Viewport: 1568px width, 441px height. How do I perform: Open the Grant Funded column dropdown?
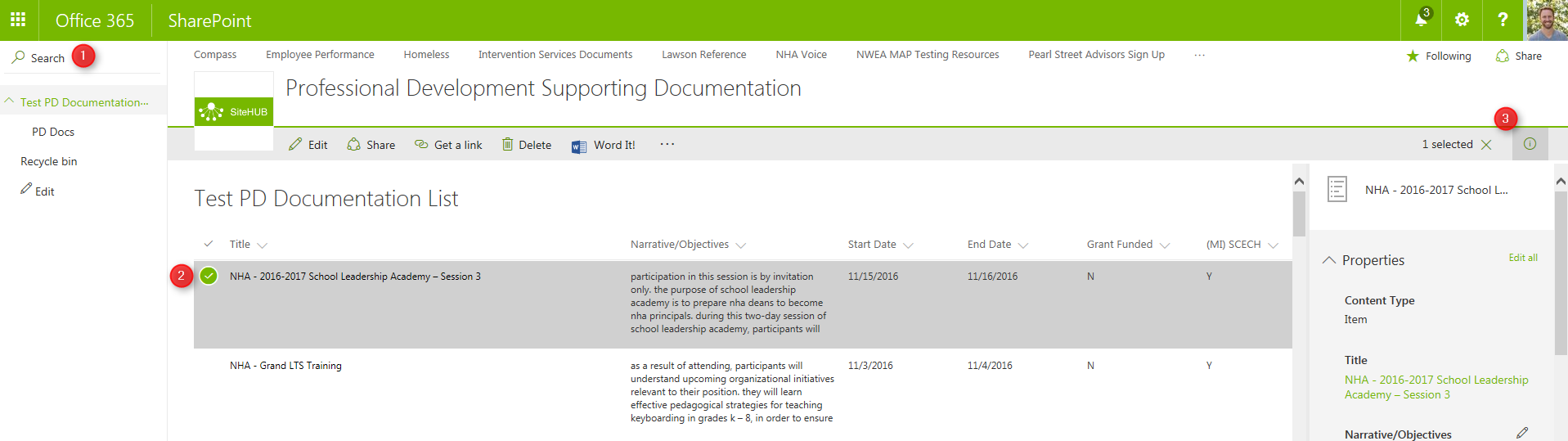coord(1165,245)
